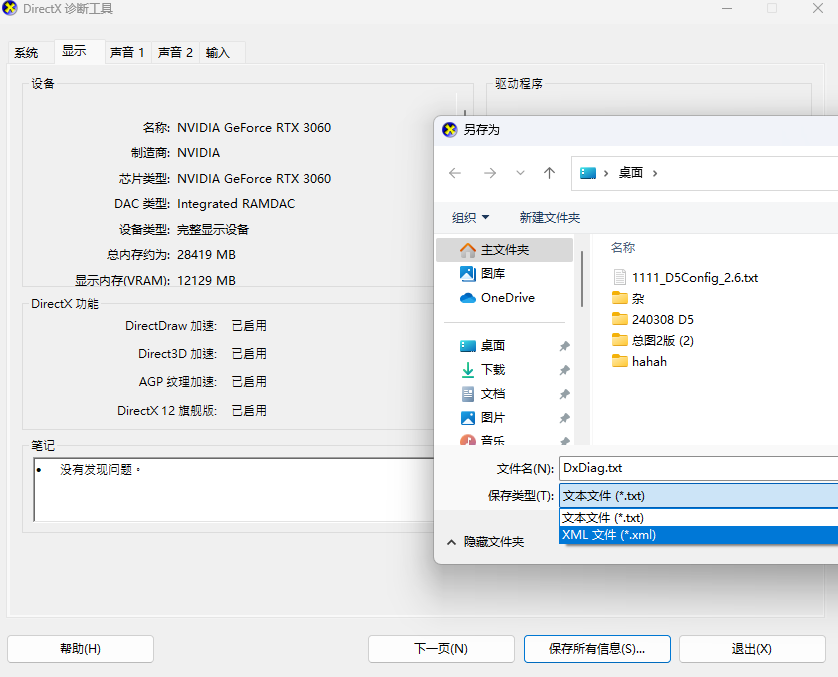Screen dimensions: 838x677
Task: Click the navigation pane scrollbar in Save As
Action: [x=581, y=279]
